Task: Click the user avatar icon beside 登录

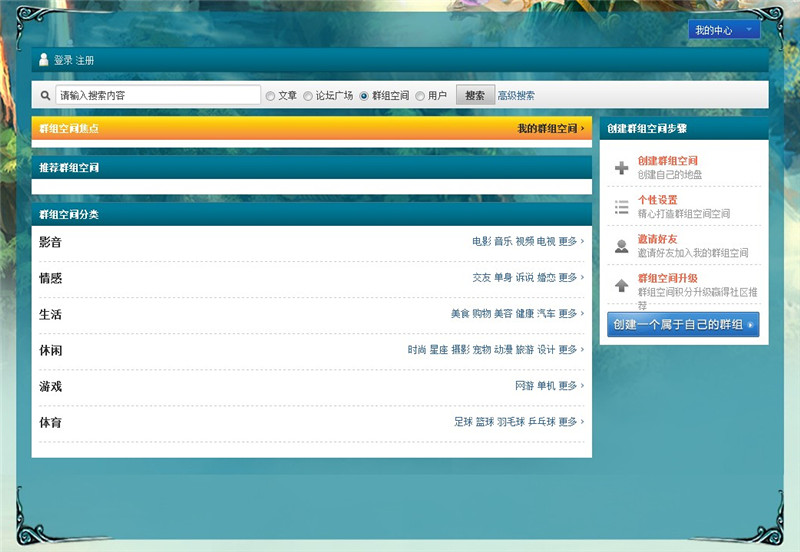Action: [x=44, y=60]
